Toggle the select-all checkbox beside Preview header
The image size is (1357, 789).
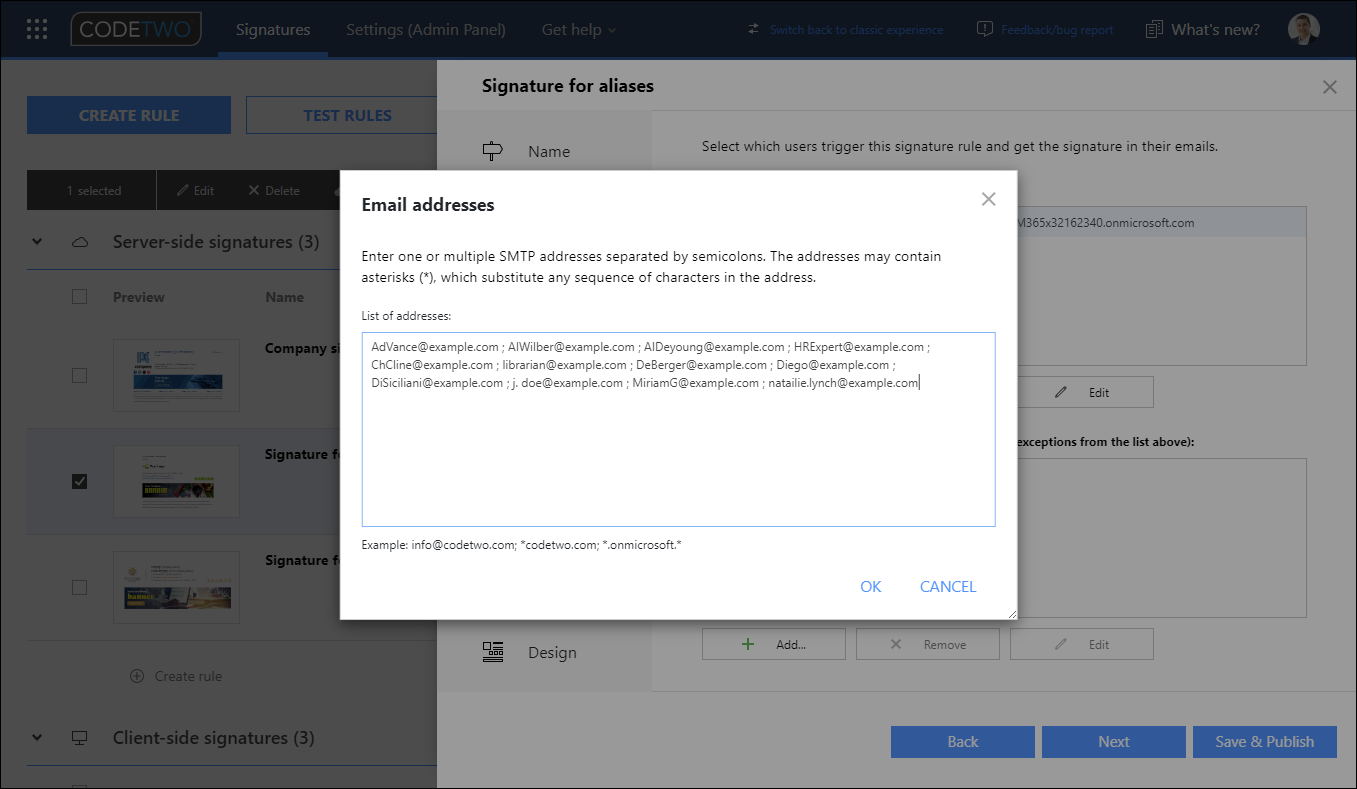pyautogui.click(x=80, y=297)
